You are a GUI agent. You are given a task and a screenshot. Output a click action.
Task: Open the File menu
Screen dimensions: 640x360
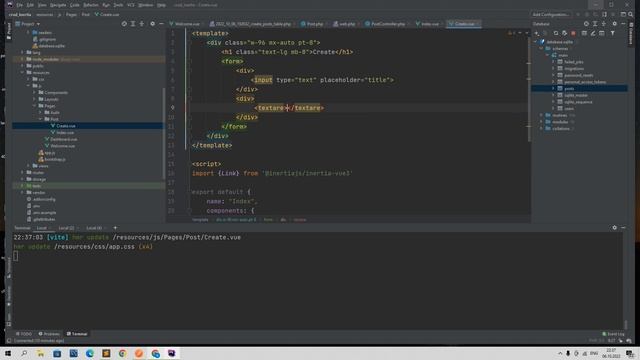coord(20,5)
